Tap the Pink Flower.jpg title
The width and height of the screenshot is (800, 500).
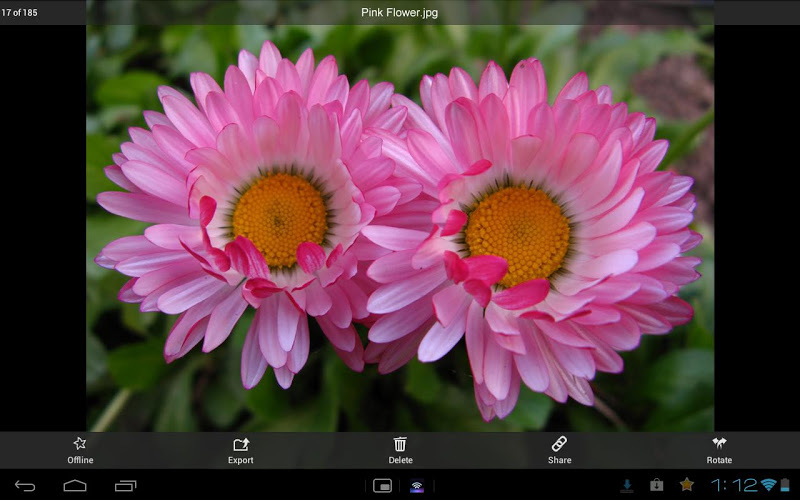click(400, 13)
